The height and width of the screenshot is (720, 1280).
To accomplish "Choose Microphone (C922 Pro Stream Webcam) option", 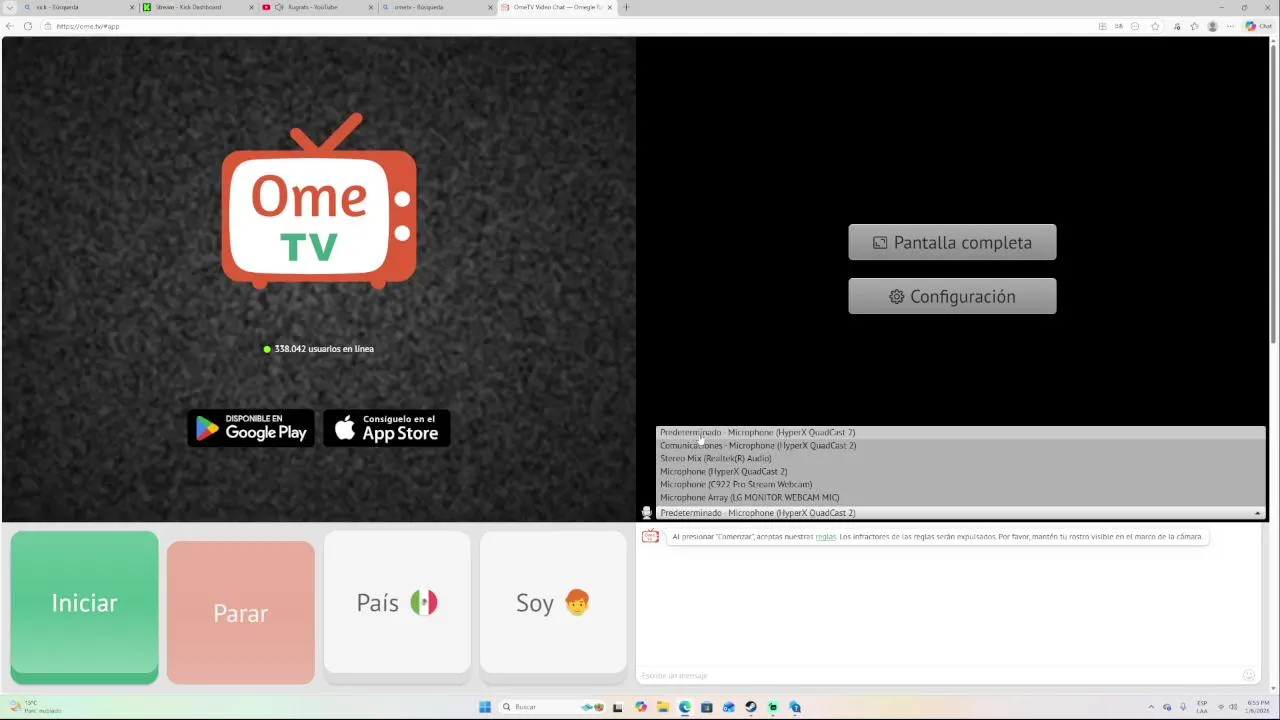I will pos(961,484).
